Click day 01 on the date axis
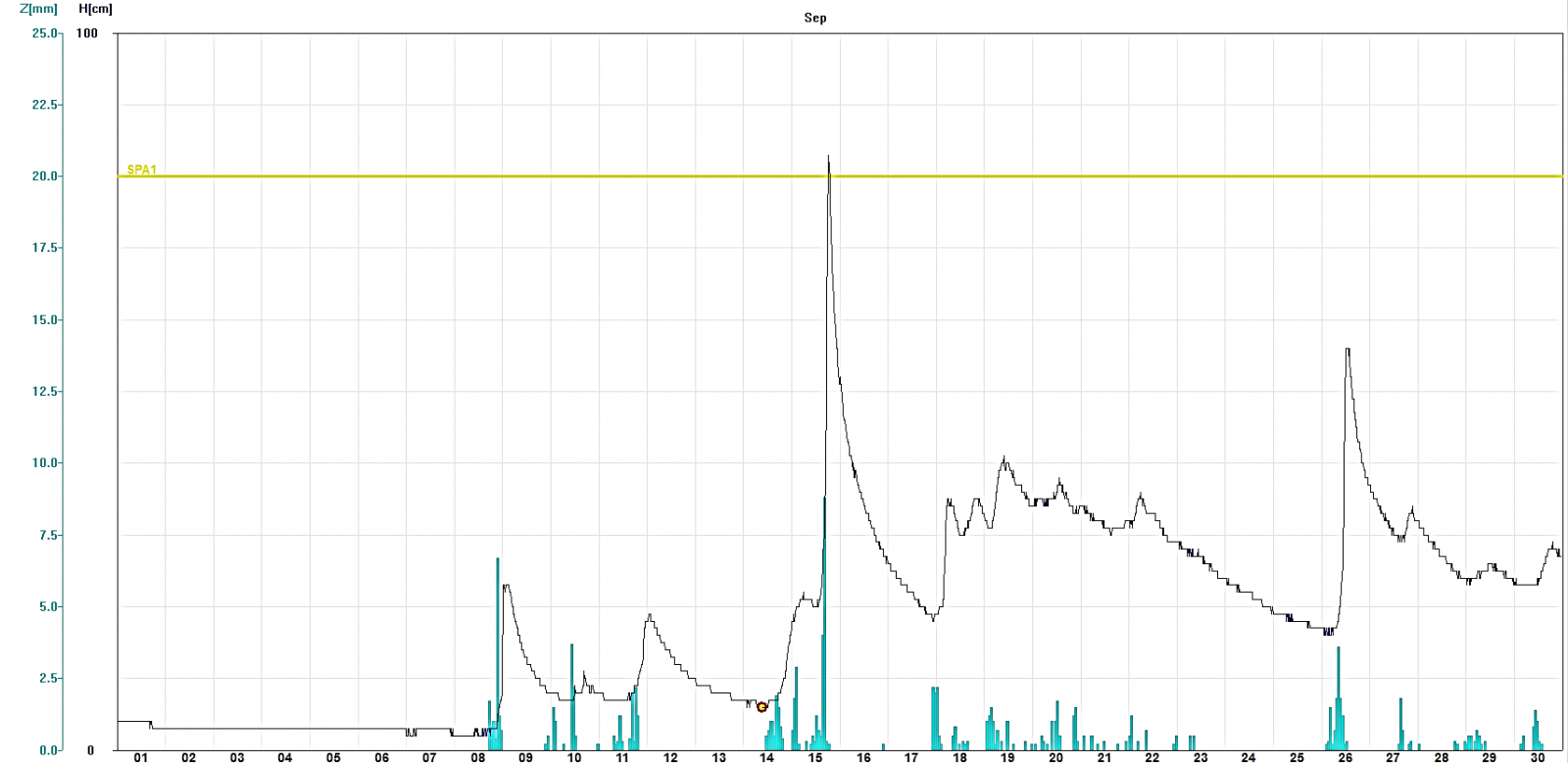1568x763 pixels. coord(141,757)
